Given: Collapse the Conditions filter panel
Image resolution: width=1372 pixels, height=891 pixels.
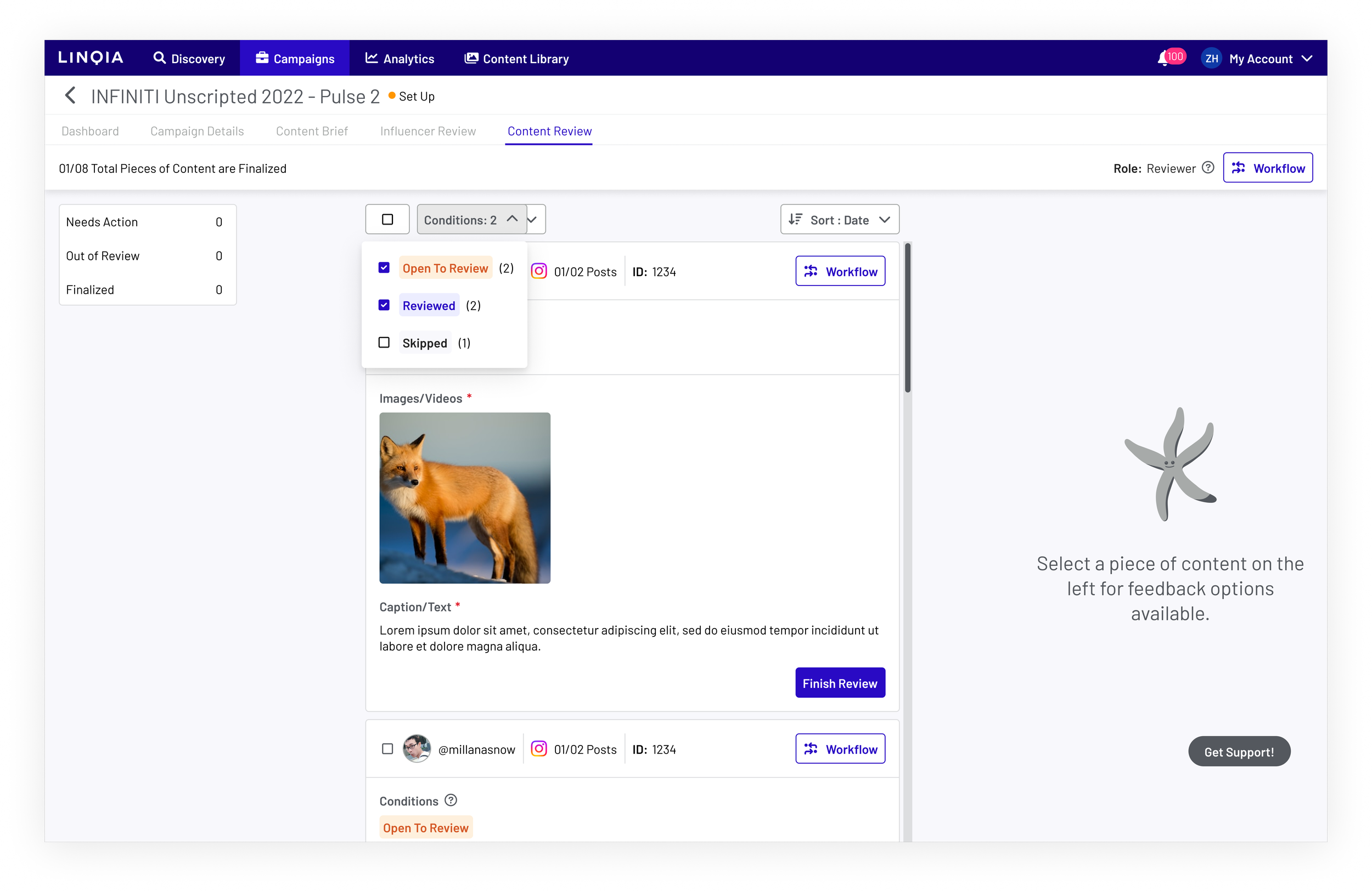Looking at the screenshot, I should (x=512, y=219).
